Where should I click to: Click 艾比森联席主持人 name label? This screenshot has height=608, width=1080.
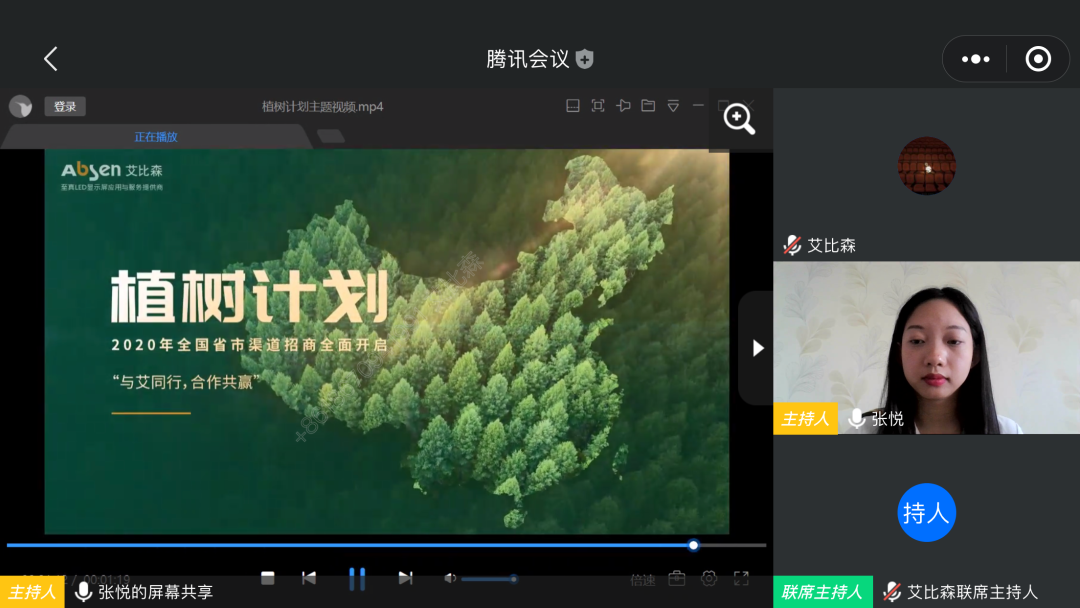pyautogui.click(x=972, y=592)
